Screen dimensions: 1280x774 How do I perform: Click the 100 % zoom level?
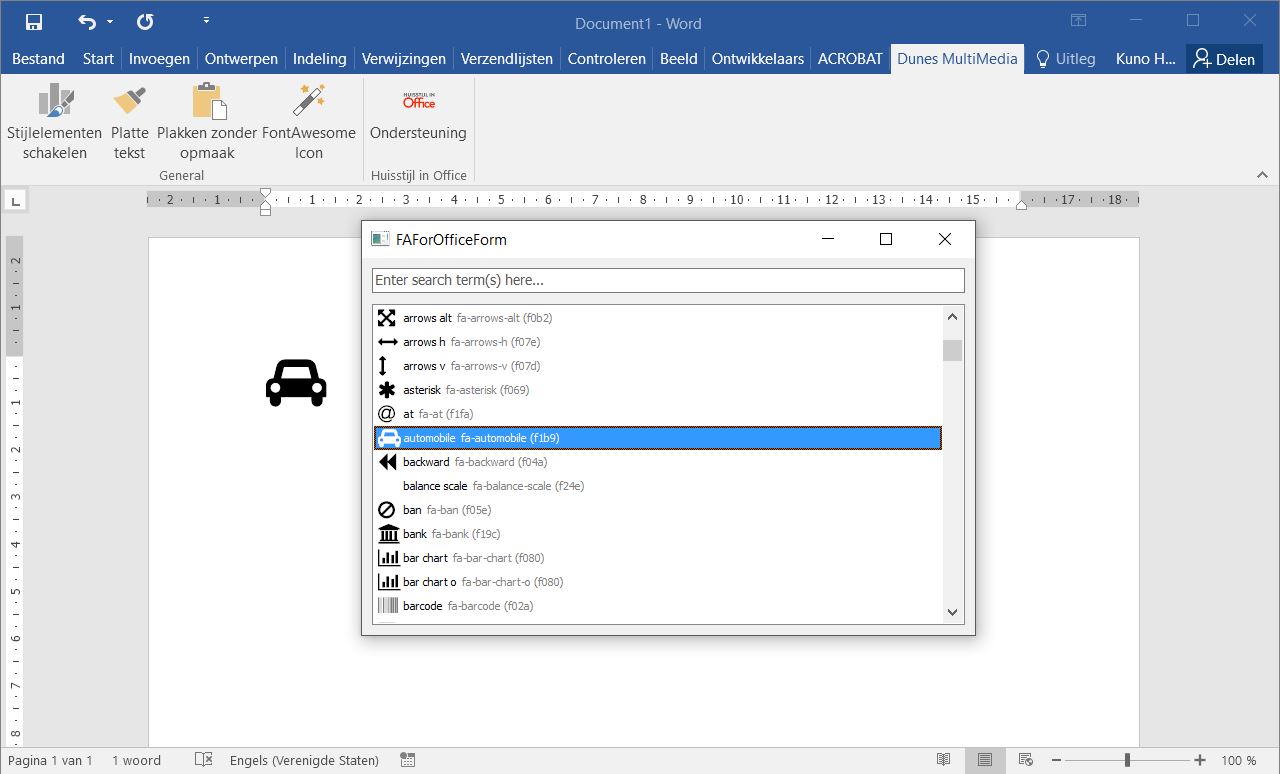1238,760
